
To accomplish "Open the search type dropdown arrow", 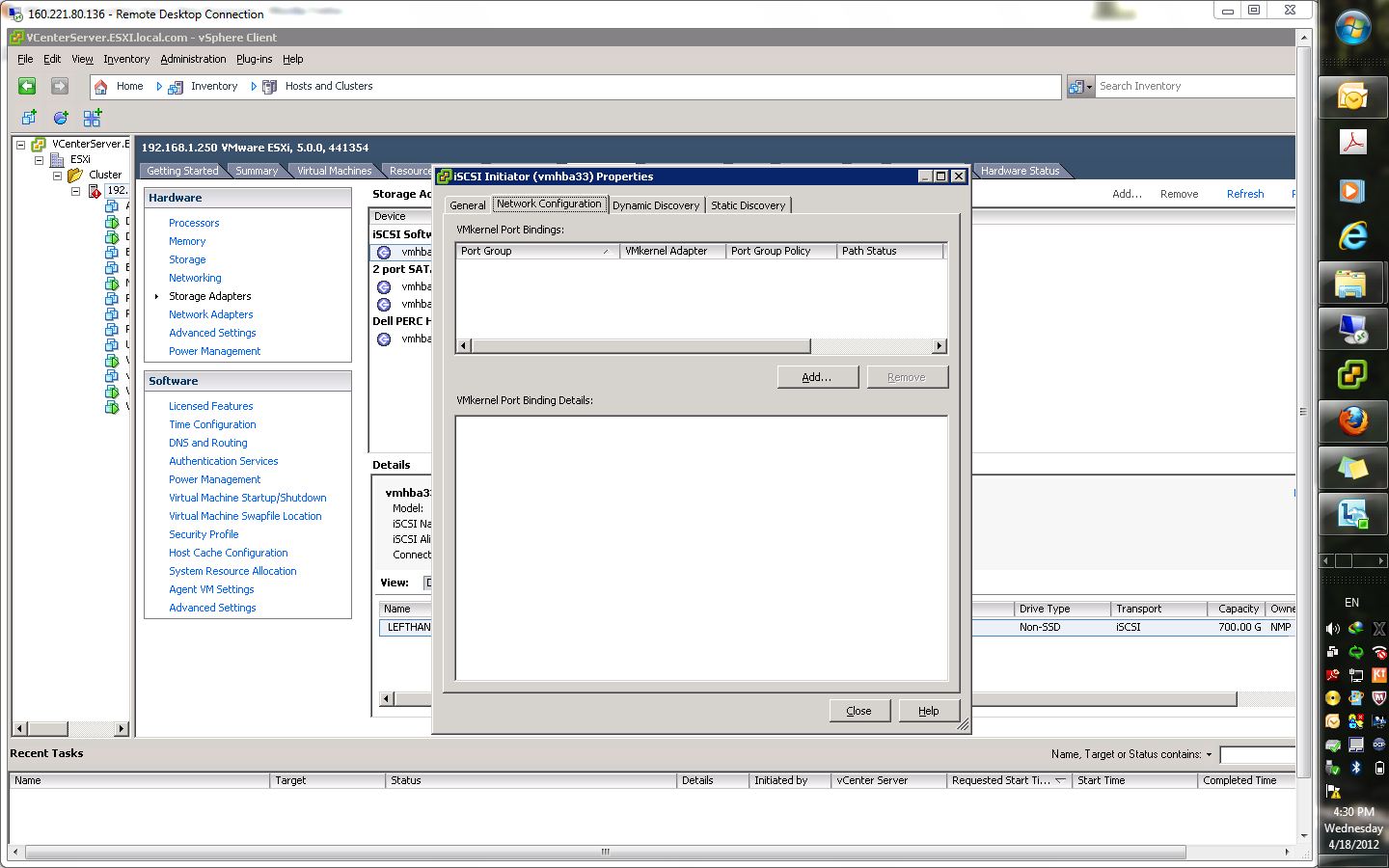I will pyautogui.click(x=1090, y=87).
